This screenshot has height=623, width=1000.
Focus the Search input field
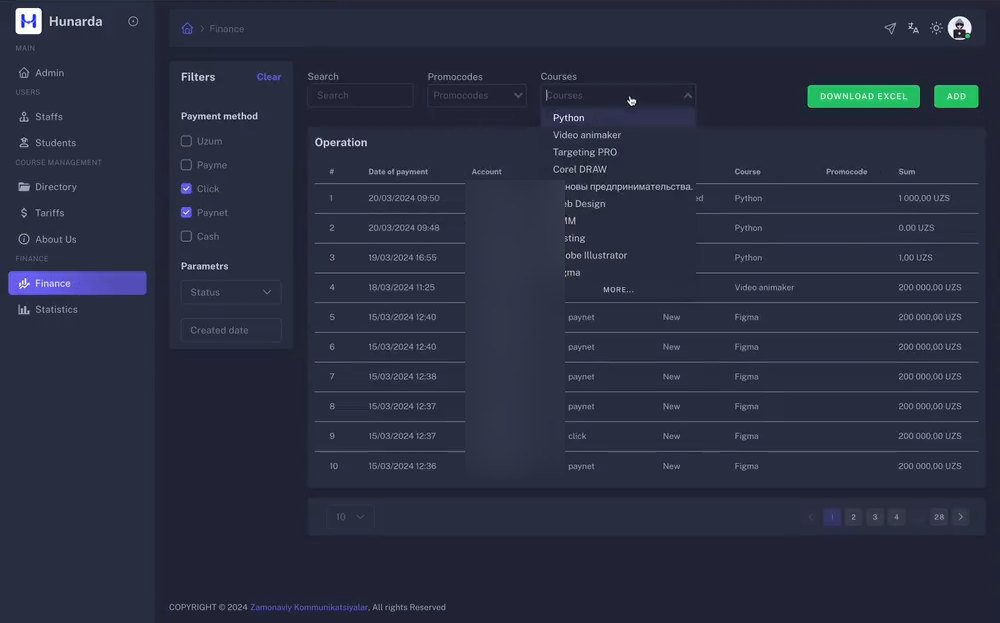[x=360, y=96]
